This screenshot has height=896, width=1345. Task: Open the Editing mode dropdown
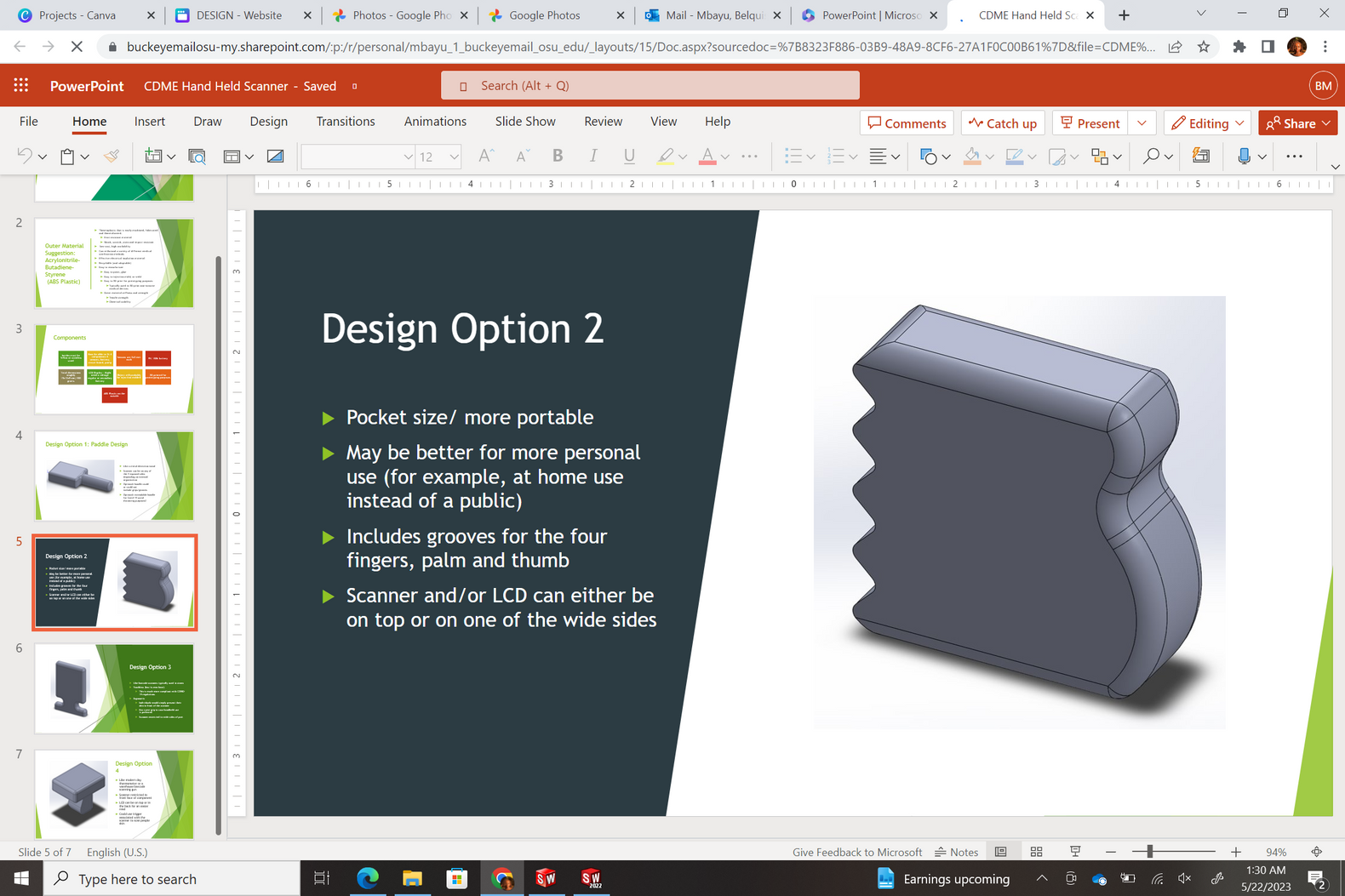(1207, 123)
